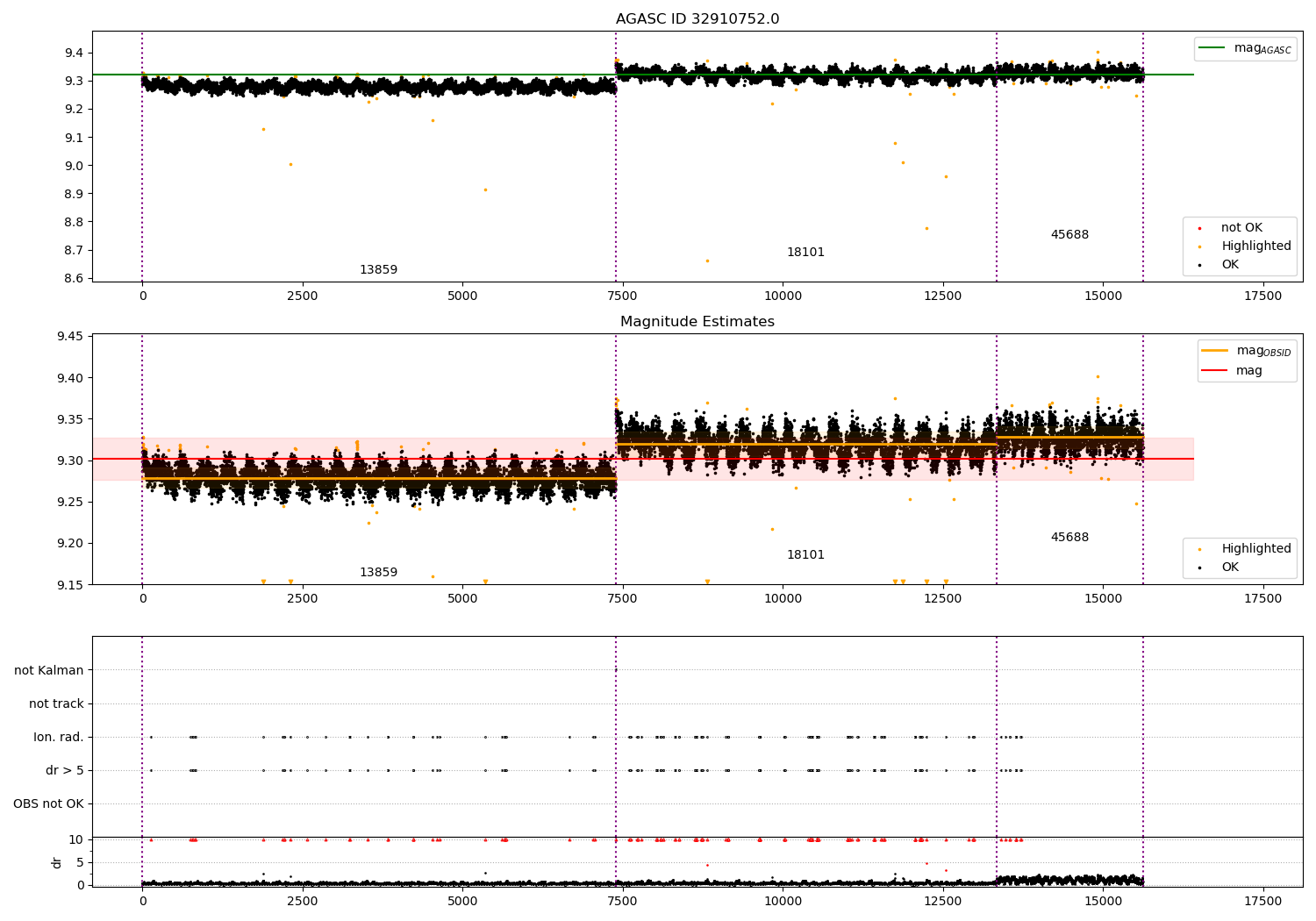
Task: Click green line swatch in mag AGASC legend
Action: pyautogui.click(x=1212, y=48)
